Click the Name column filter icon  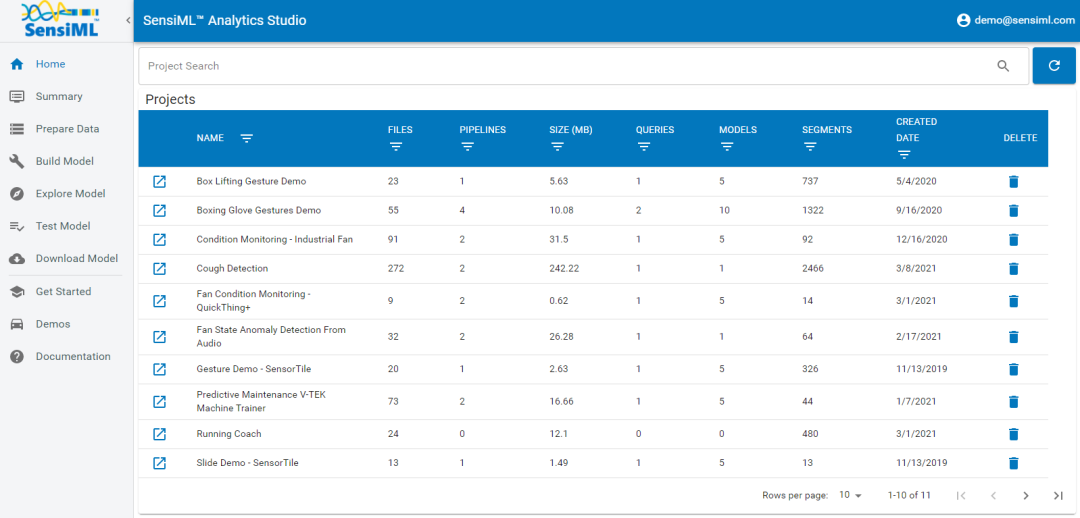click(247, 138)
